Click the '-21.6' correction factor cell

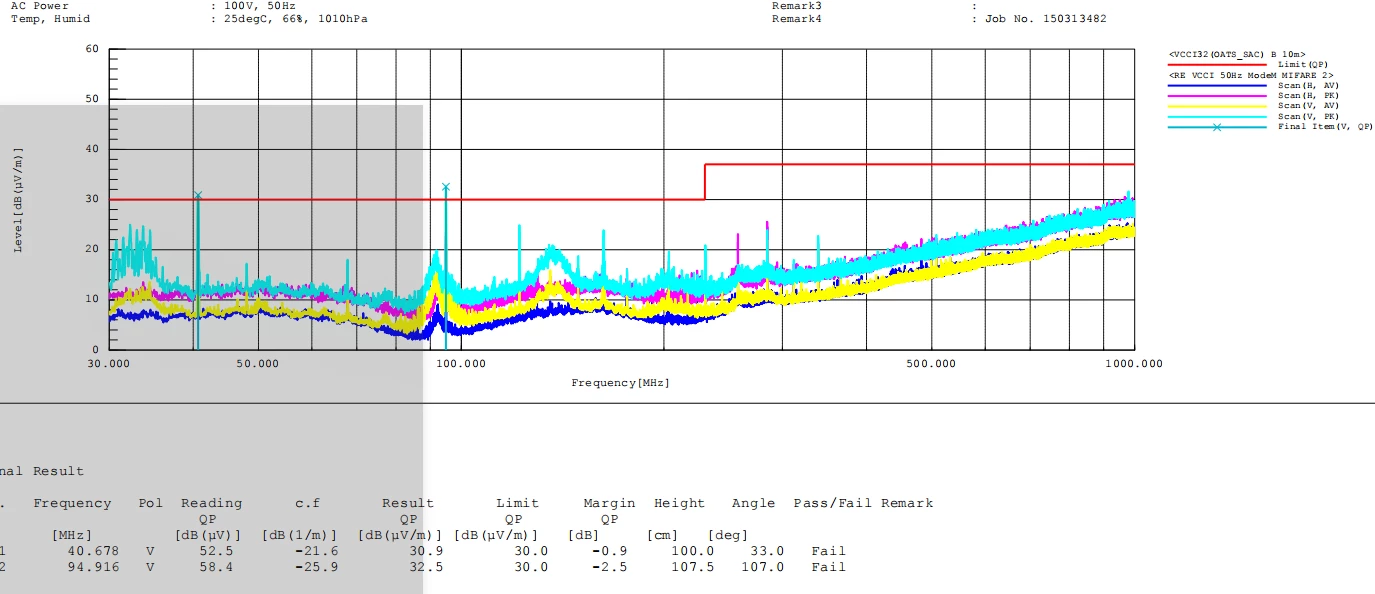click(x=317, y=551)
